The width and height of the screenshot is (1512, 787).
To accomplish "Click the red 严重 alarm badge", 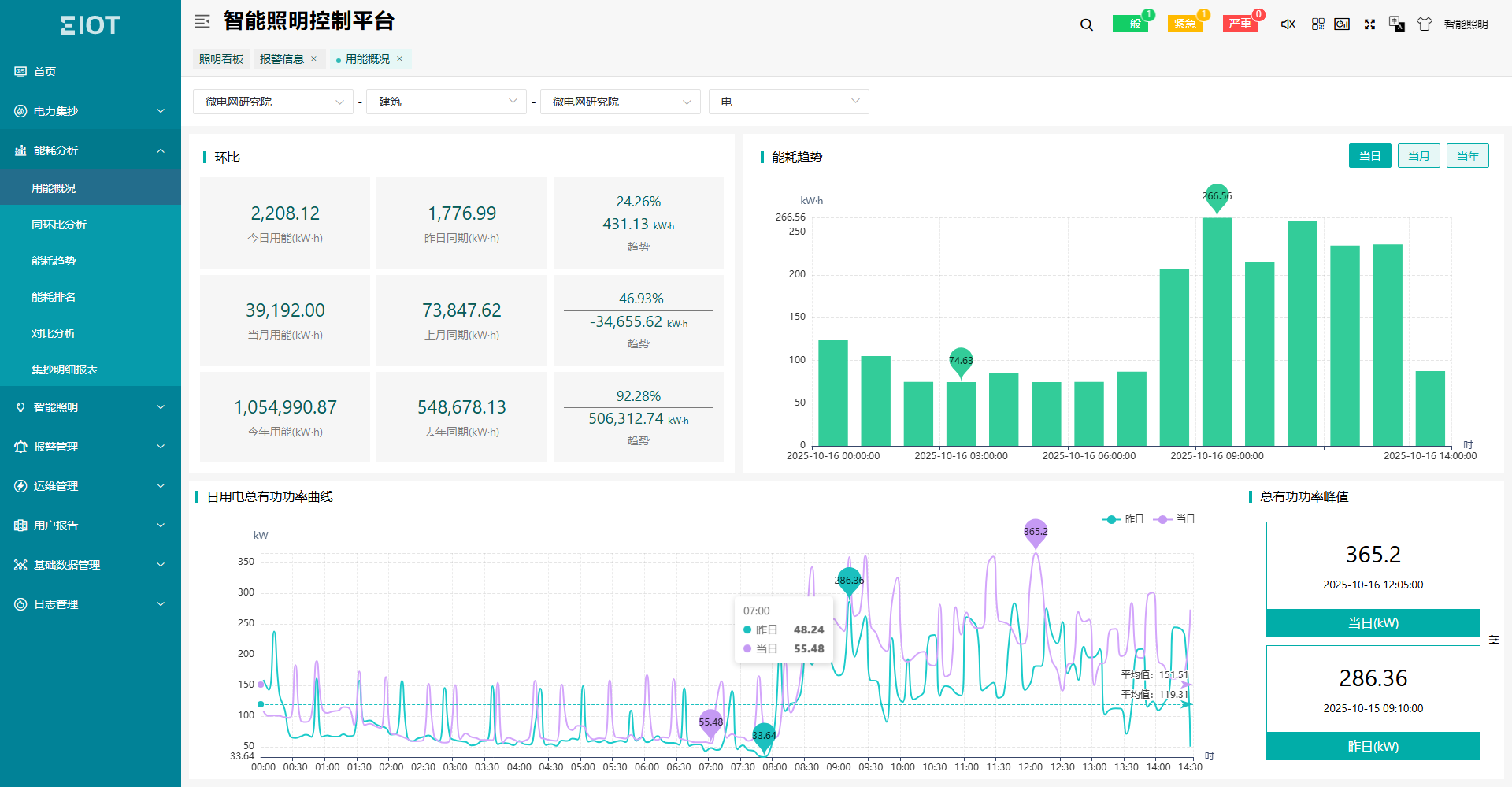I will click(1240, 24).
